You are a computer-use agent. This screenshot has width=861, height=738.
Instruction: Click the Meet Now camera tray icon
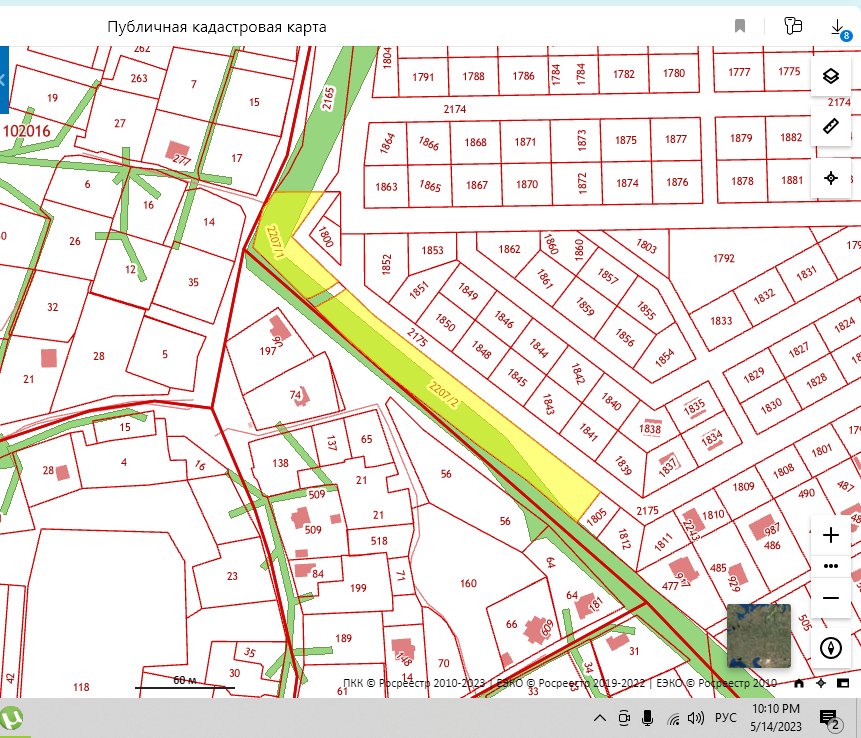tap(624, 718)
